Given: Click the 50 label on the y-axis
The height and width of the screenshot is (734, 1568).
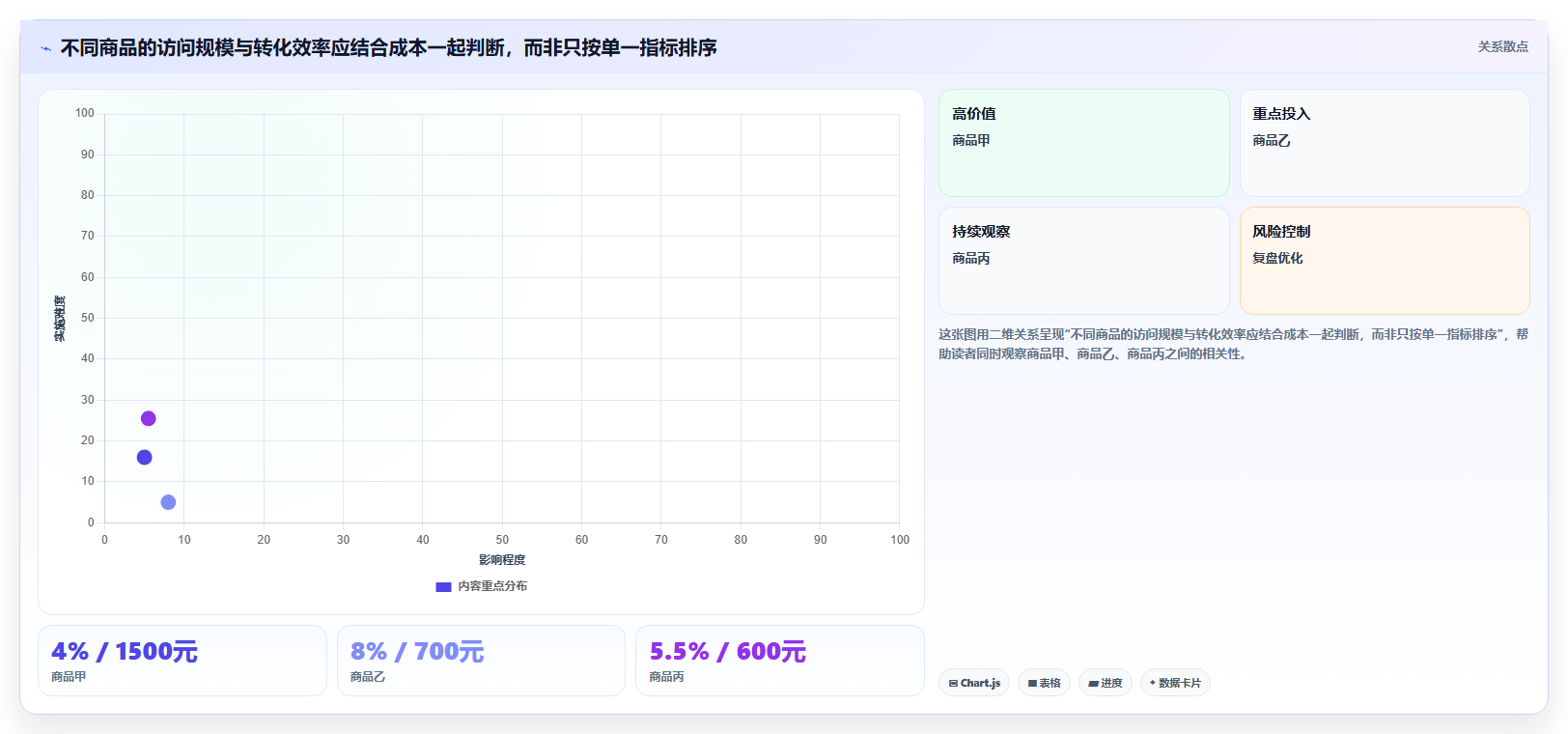Looking at the screenshot, I should 88,318.
